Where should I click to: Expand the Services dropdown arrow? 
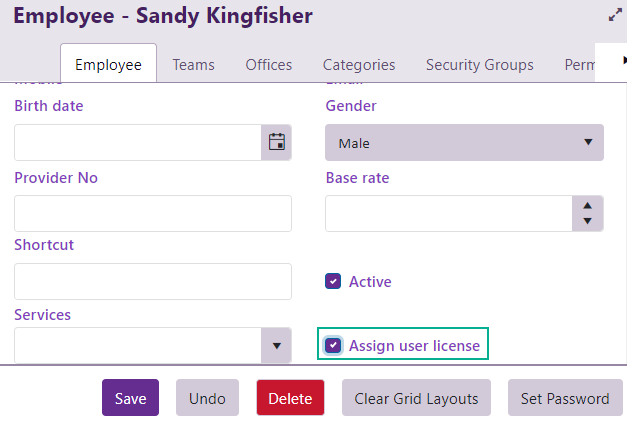tap(277, 346)
